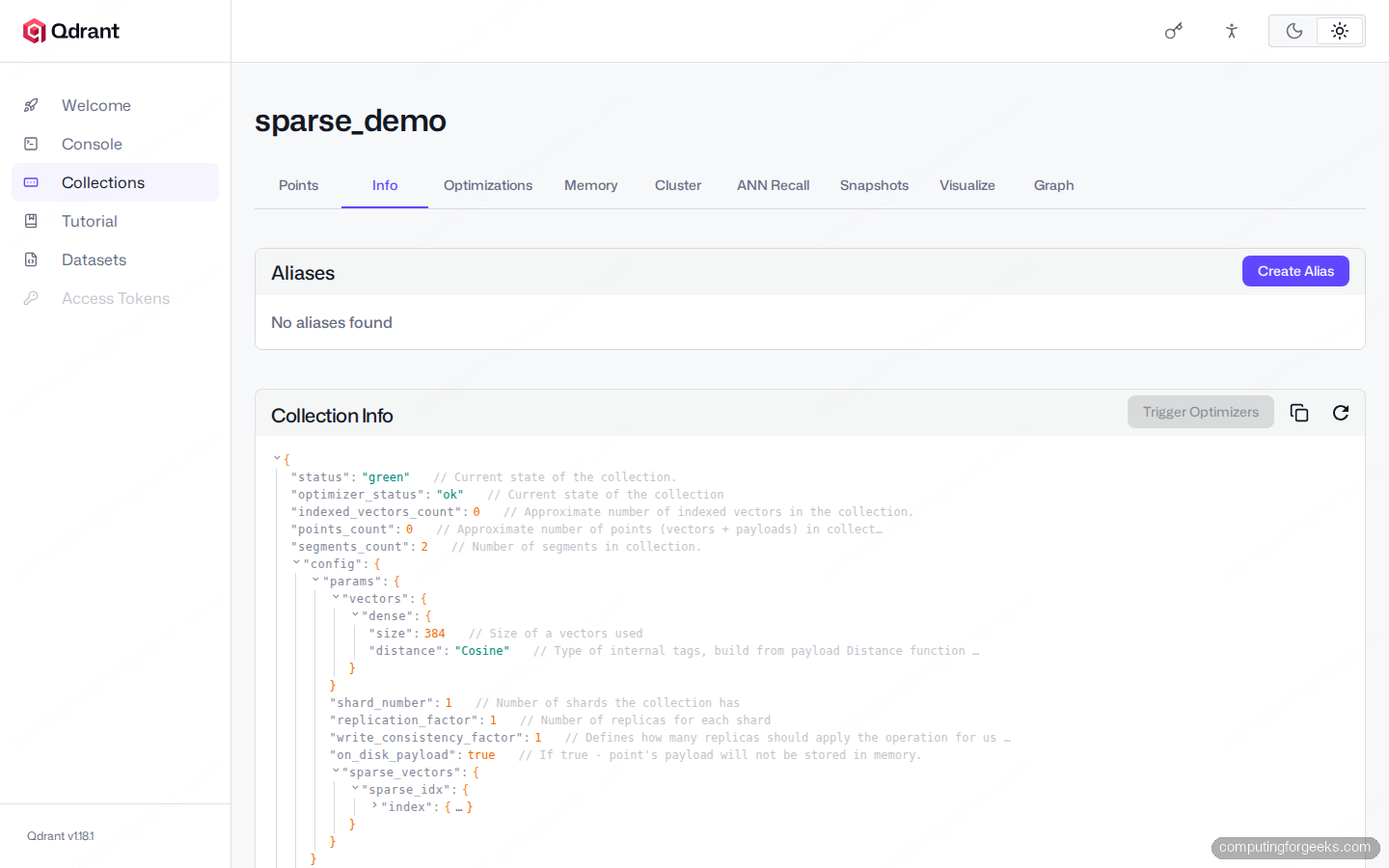Screen dimensions: 1389x868
Task: Click the "status": "green" line
Action: (350, 477)
